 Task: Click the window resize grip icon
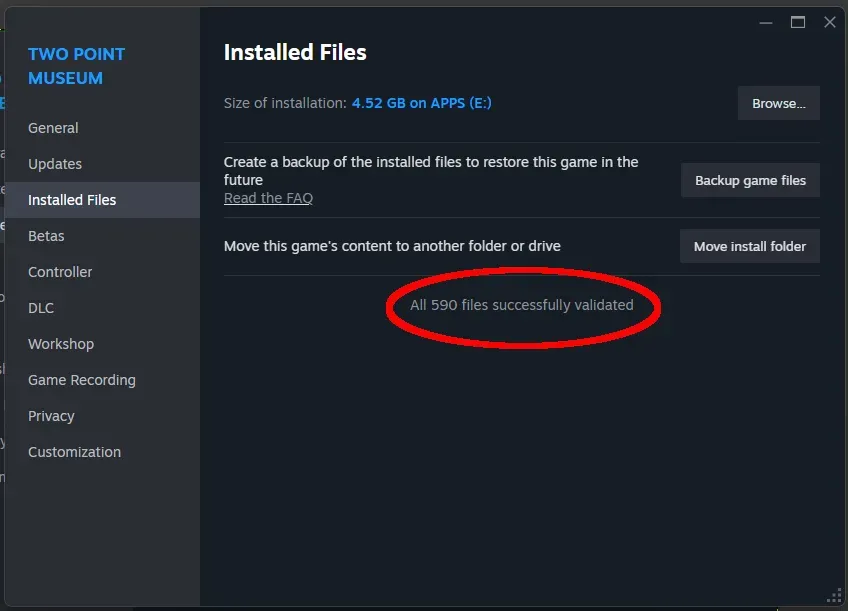834,597
